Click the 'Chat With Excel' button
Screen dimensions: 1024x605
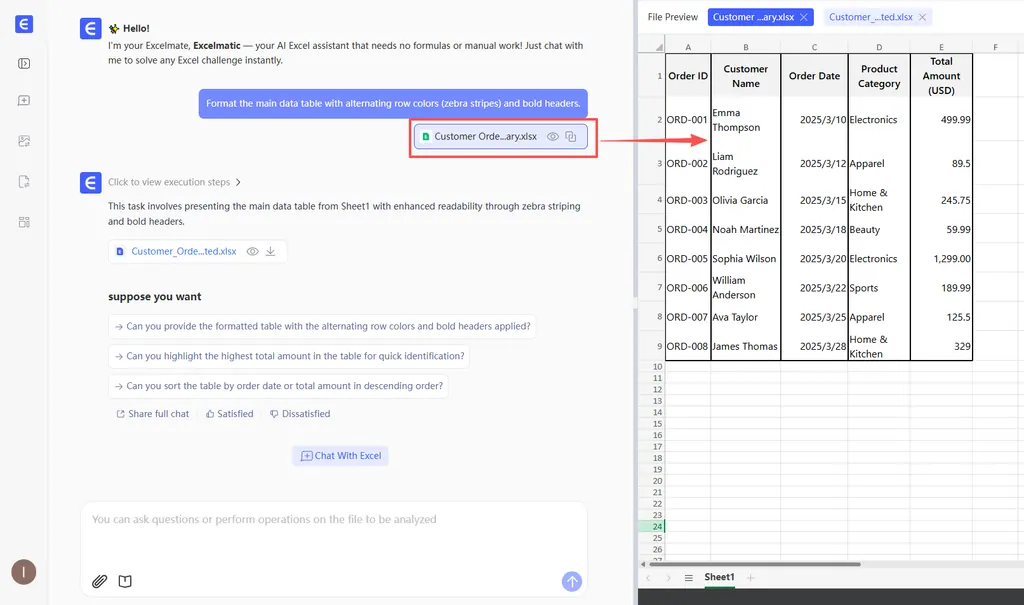[x=341, y=456]
